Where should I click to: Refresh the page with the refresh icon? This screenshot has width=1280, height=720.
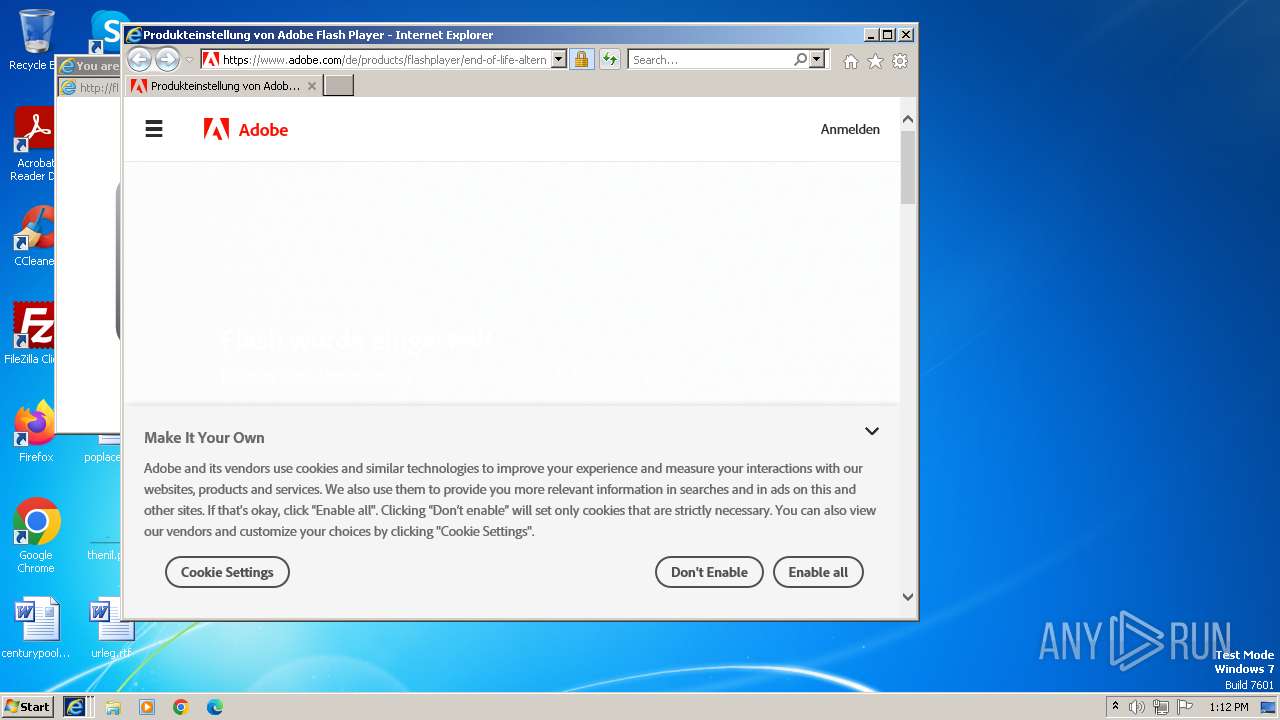609,60
